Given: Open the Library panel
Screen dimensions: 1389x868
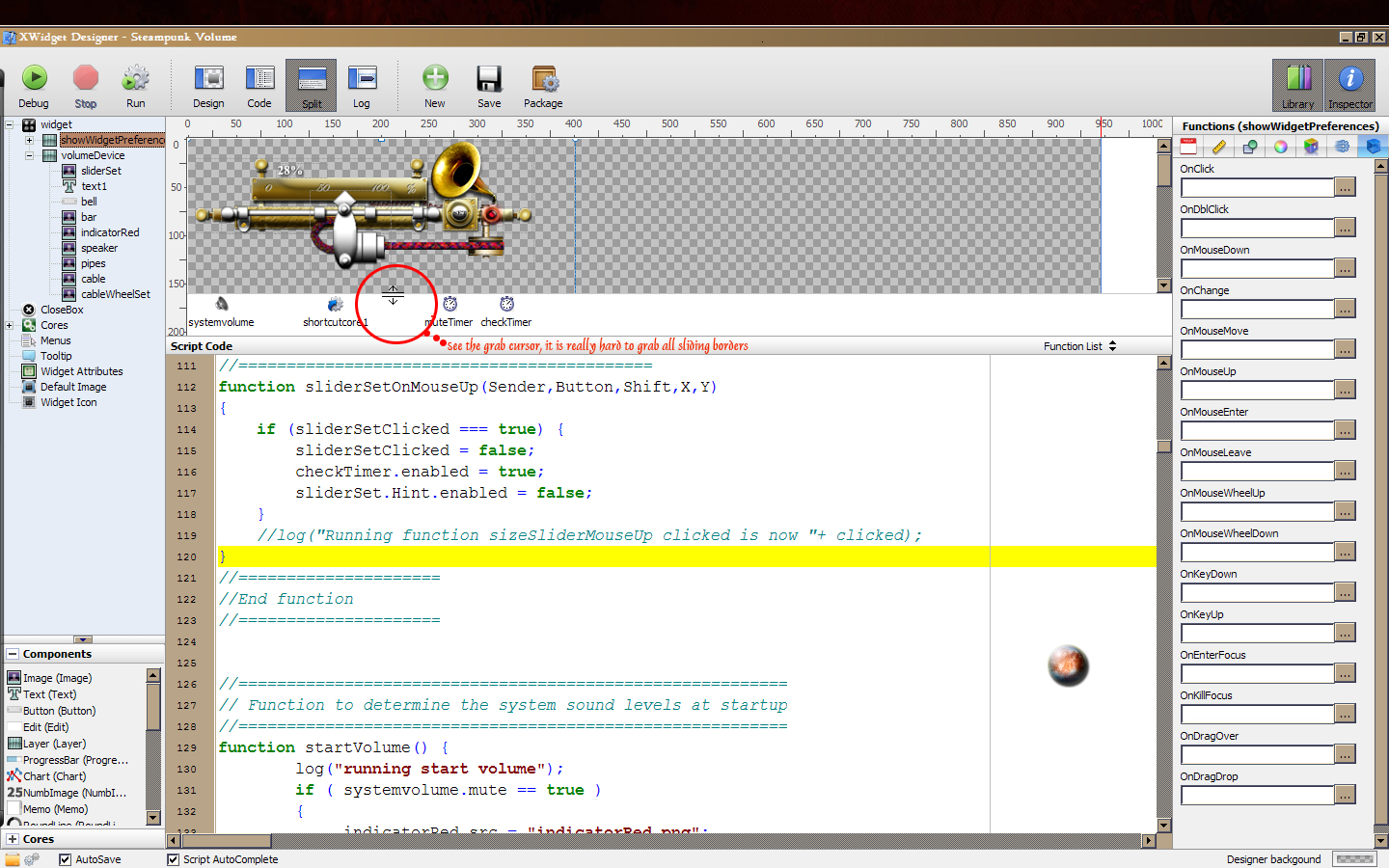Looking at the screenshot, I should pos(1297,86).
